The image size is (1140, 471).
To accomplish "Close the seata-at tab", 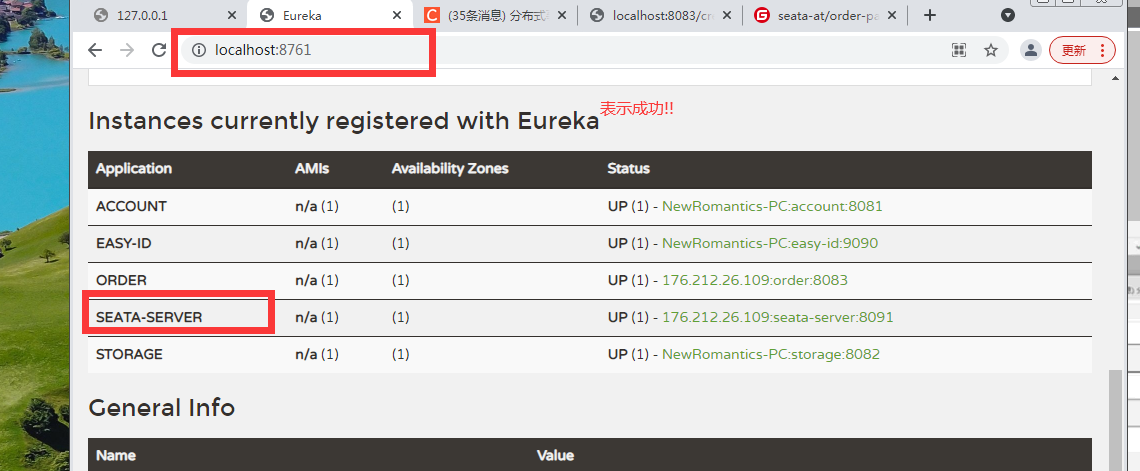I will (892, 15).
